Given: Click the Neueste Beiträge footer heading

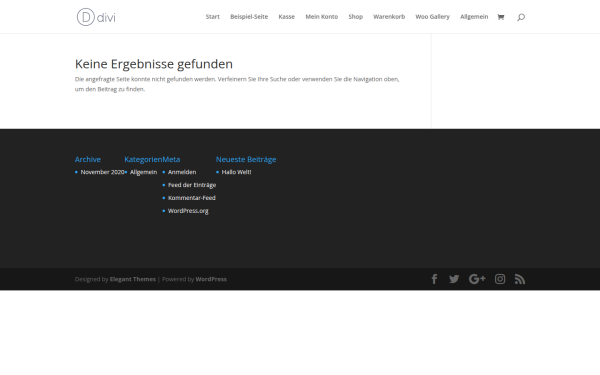Looking at the screenshot, I should tap(246, 160).
